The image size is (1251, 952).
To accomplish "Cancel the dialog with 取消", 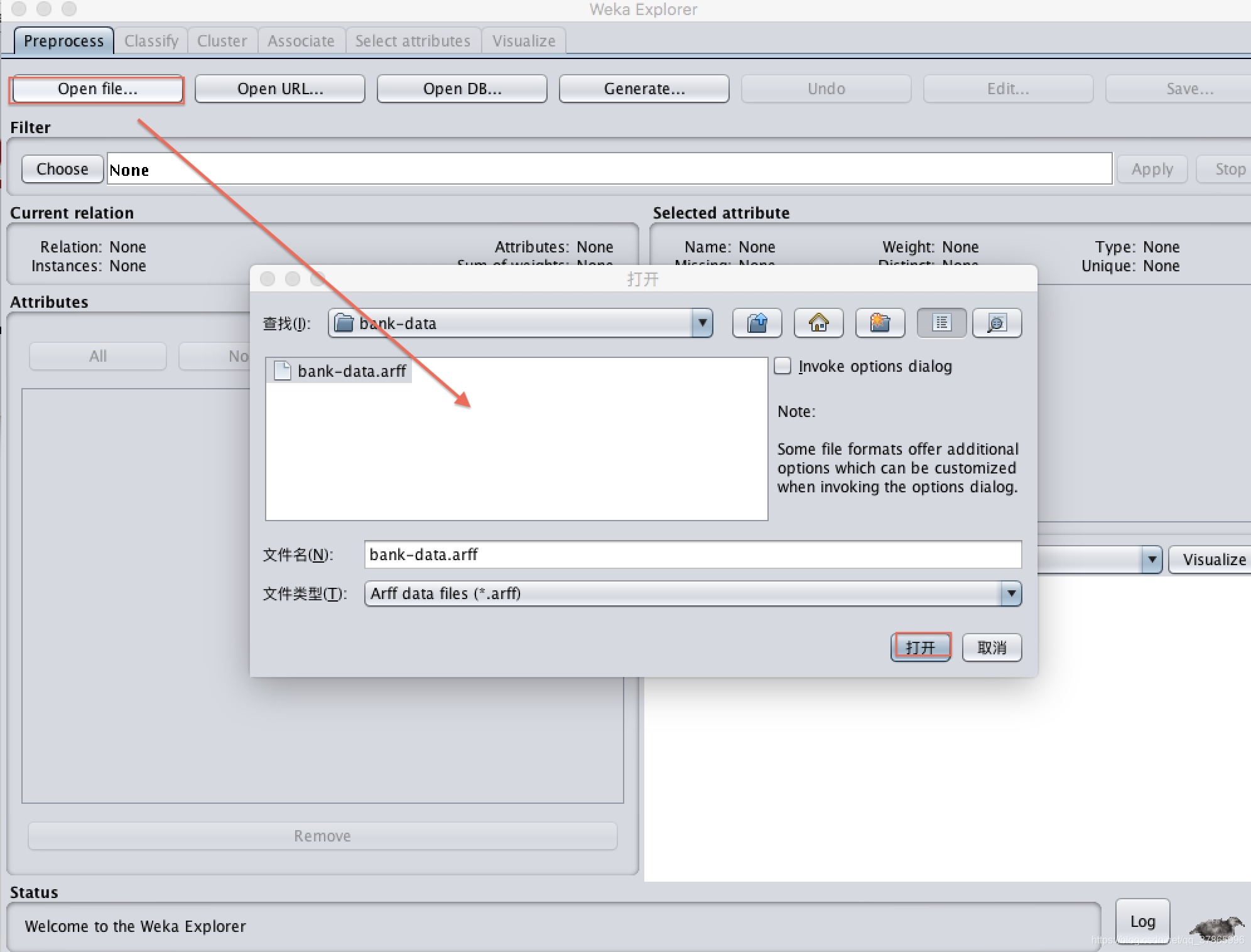I will click(x=992, y=647).
